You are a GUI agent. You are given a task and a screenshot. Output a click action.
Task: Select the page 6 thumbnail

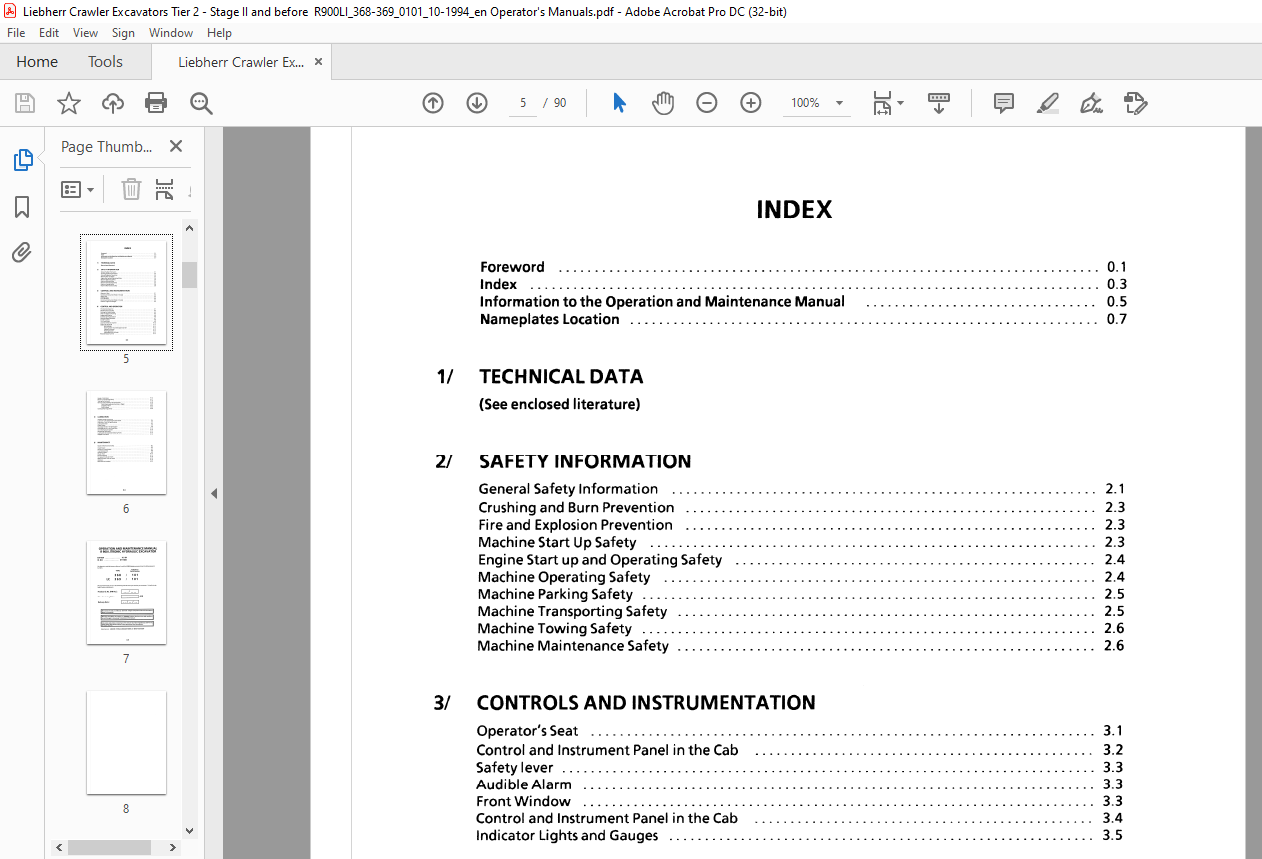[126, 442]
